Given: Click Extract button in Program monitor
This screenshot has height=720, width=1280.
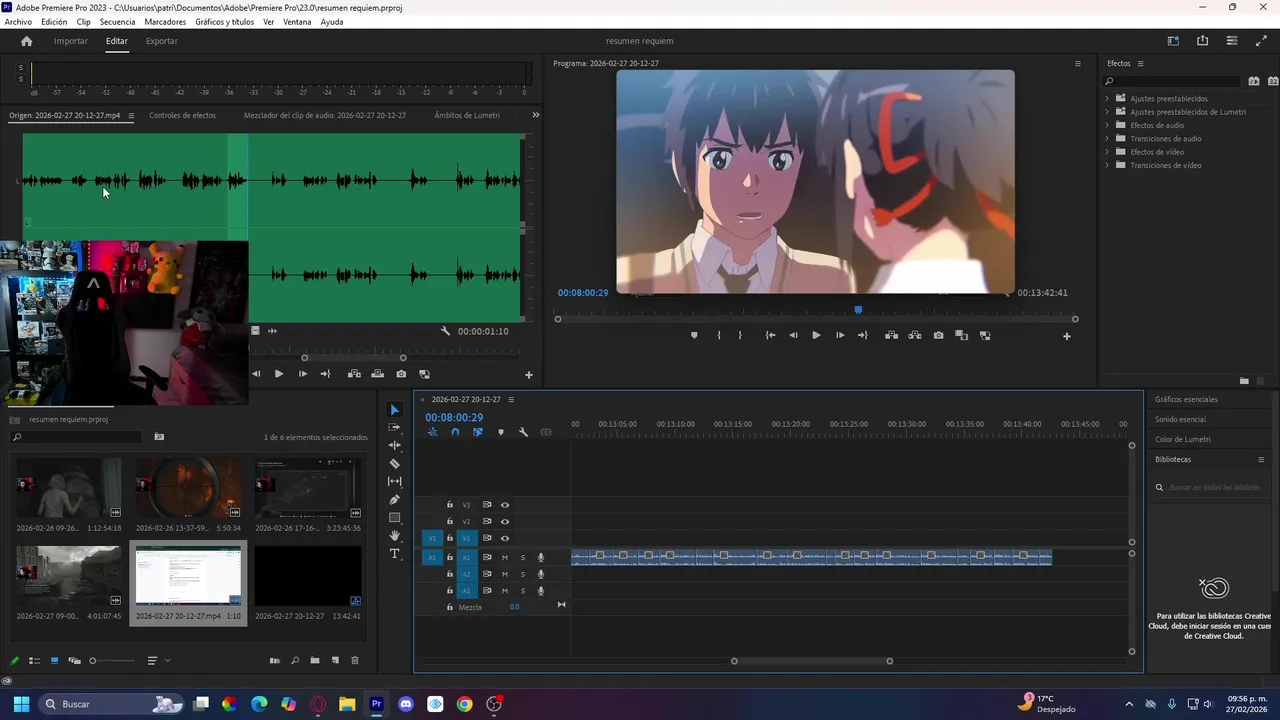Looking at the screenshot, I should click(914, 335).
